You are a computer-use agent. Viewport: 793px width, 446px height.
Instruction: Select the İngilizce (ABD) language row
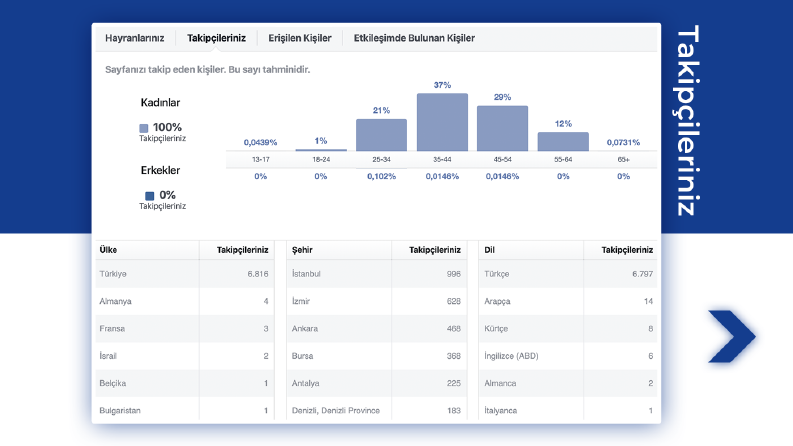(x=568, y=356)
